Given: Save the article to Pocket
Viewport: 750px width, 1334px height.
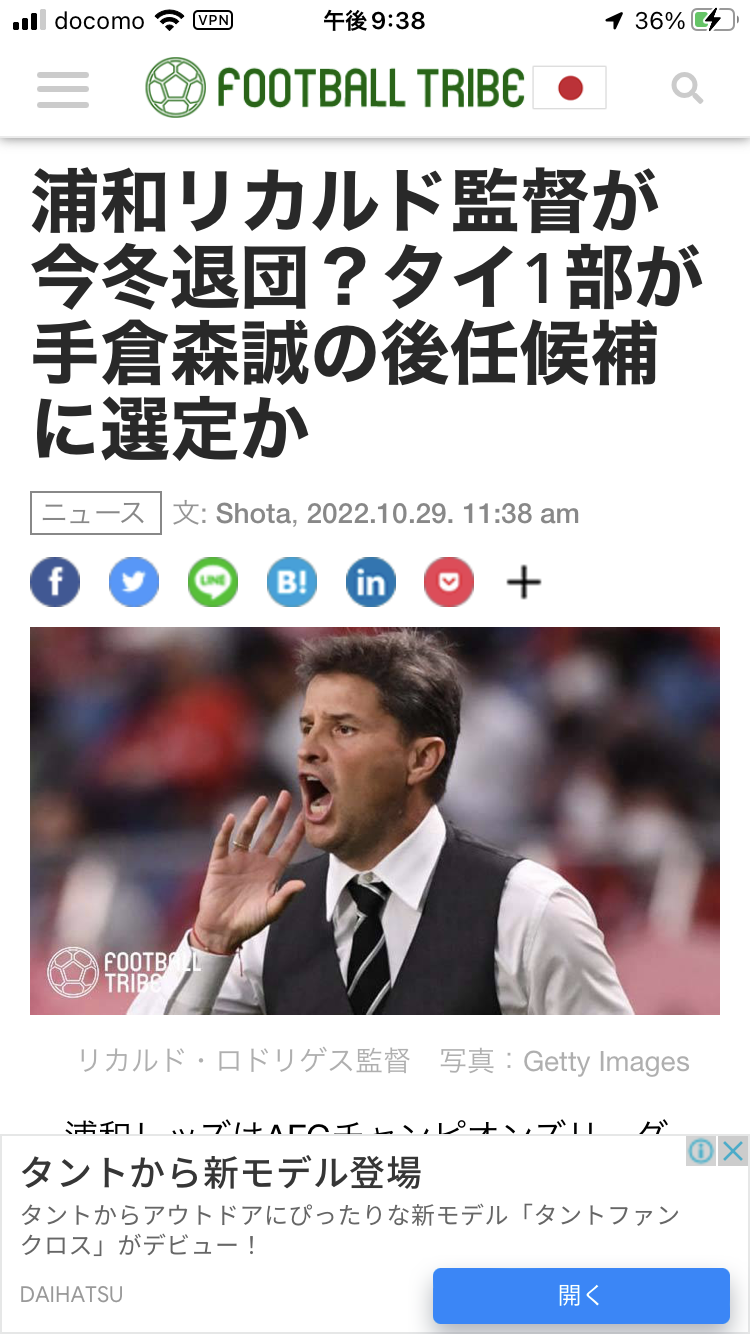Looking at the screenshot, I should [x=449, y=582].
